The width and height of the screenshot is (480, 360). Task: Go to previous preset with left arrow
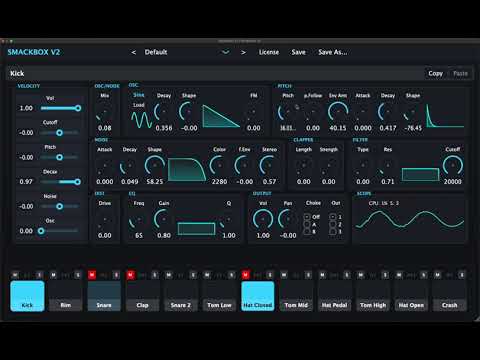tap(134, 52)
